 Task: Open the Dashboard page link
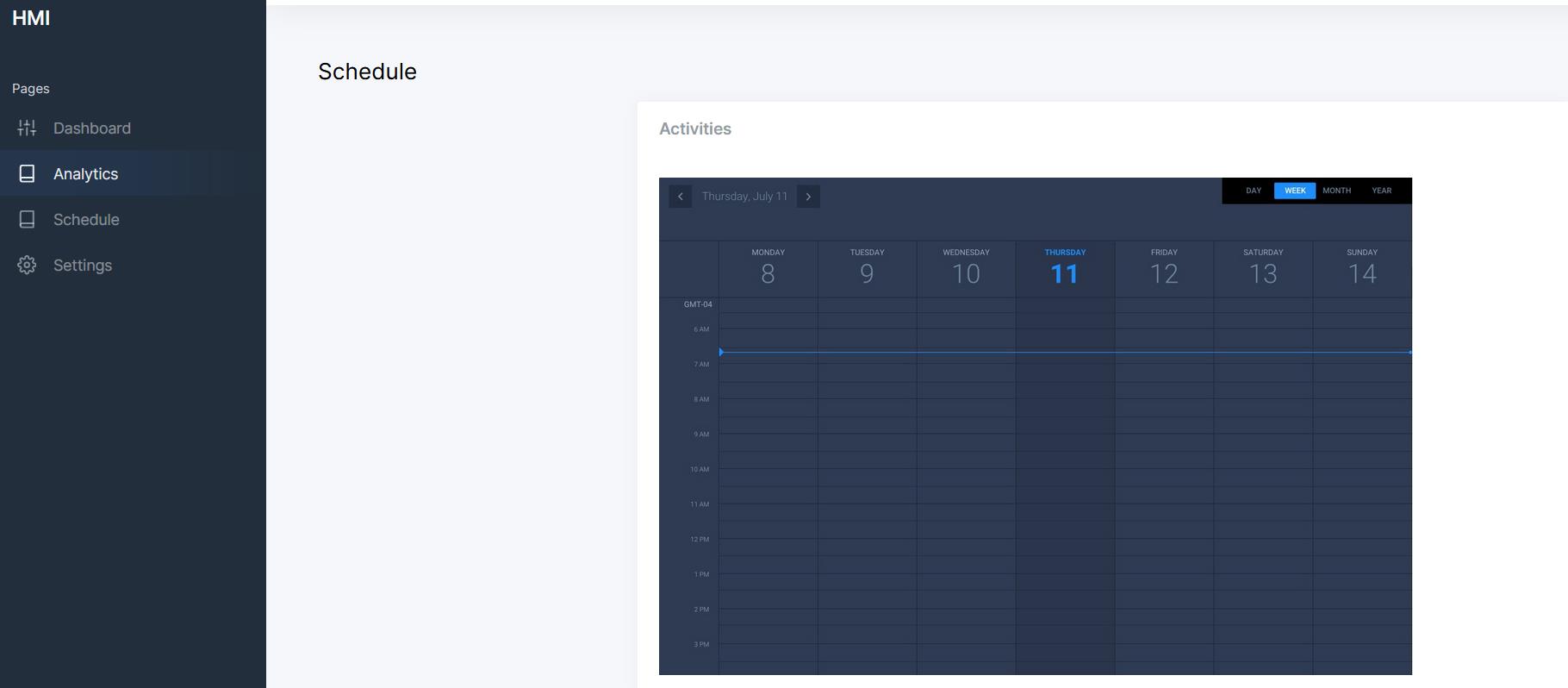(92, 128)
